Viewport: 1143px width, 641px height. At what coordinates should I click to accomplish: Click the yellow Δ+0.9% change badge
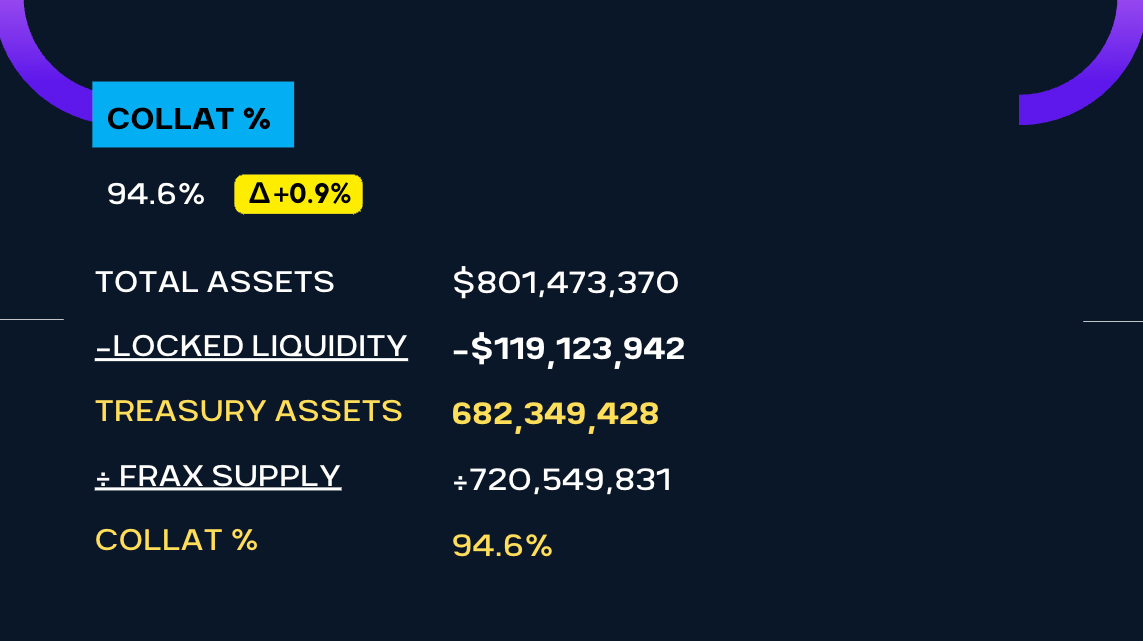point(298,194)
